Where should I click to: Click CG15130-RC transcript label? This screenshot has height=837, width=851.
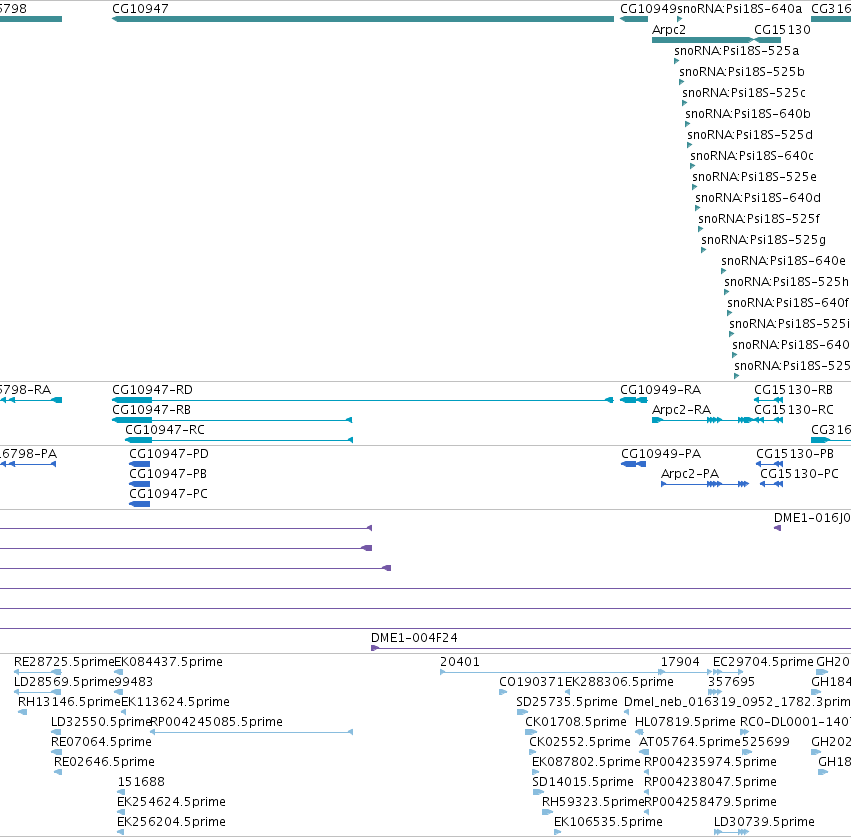tap(793, 410)
